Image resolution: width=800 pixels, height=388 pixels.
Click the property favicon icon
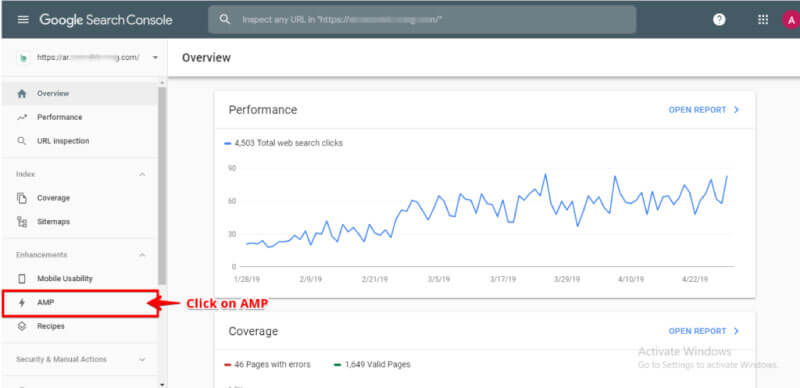[22, 58]
